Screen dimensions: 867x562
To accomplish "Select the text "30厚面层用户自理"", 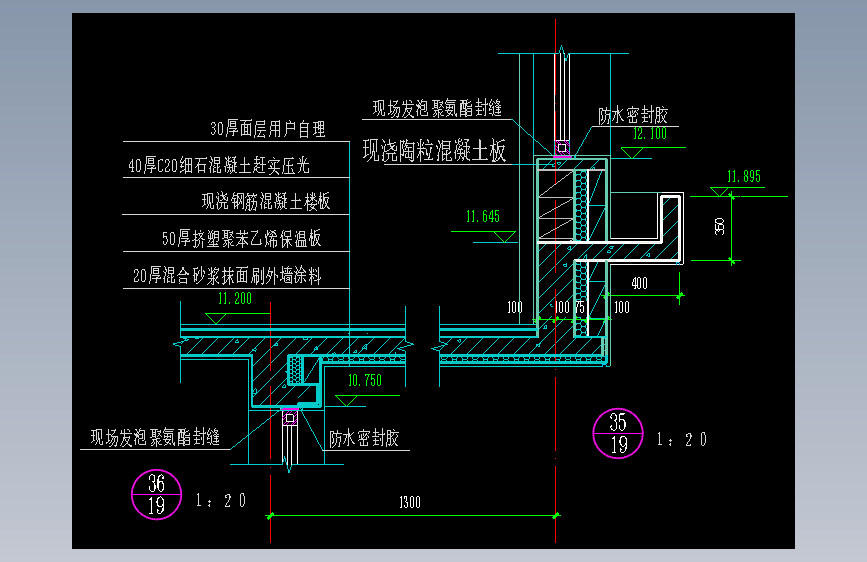I will tap(268, 129).
